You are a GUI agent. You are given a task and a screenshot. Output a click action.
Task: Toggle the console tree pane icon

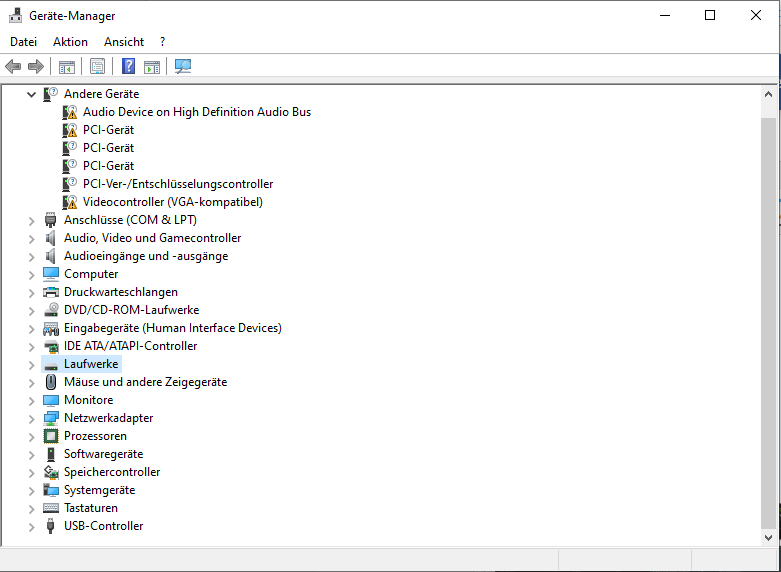[67, 66]
